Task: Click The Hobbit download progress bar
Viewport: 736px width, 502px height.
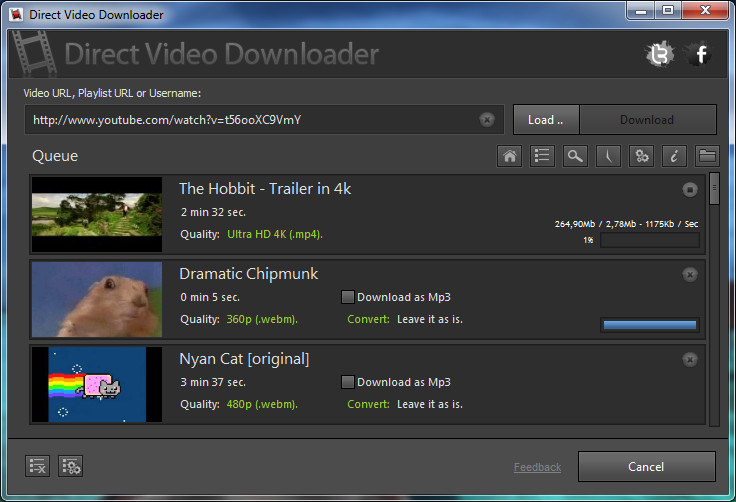Action: pos(650,240)
